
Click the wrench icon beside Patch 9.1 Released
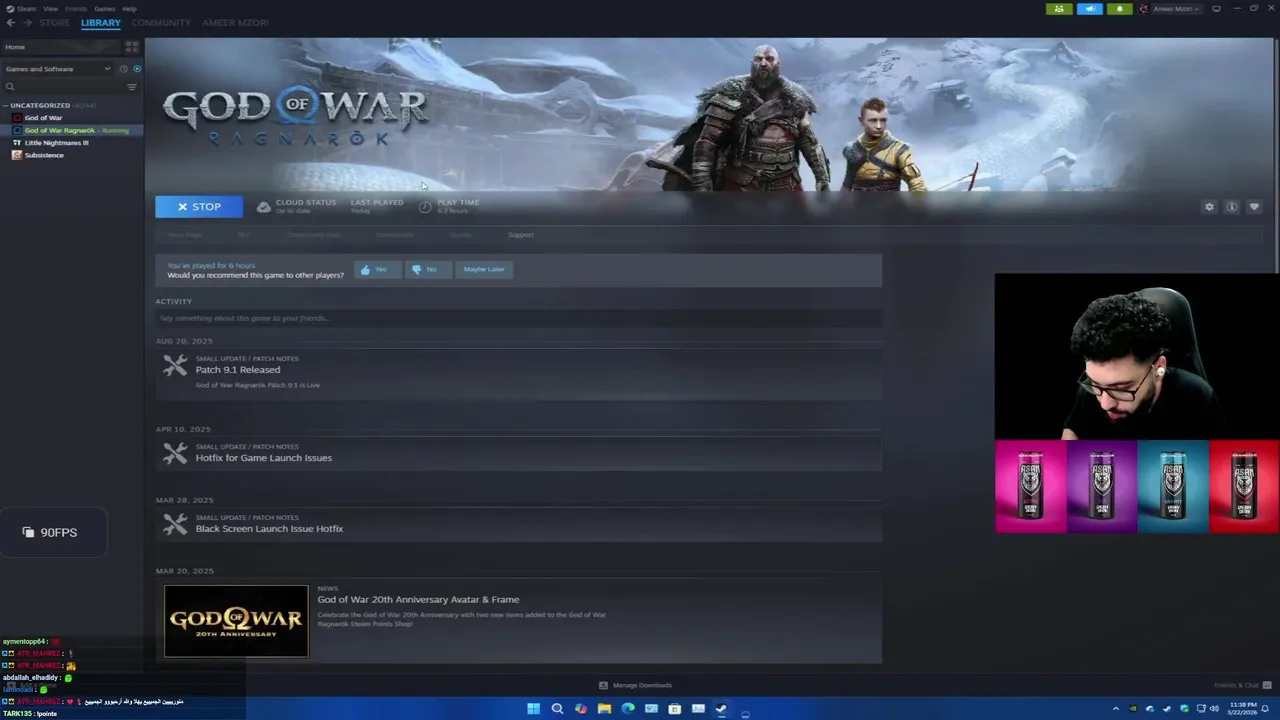175,366
